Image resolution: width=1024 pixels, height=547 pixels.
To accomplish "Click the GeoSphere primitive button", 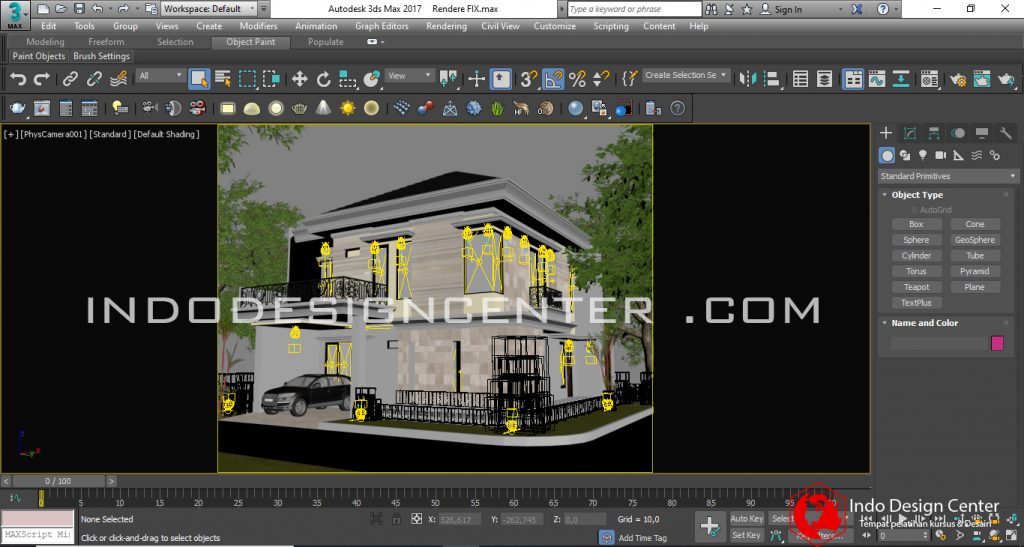I will (974, 240).
